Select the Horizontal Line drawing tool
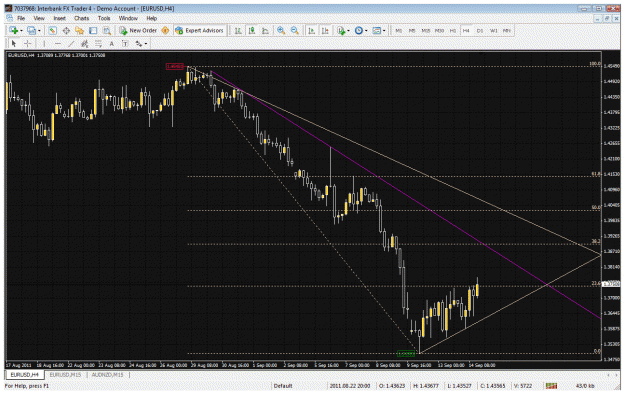Viewport: 625px width, 394px height. (x=58, y=43)
